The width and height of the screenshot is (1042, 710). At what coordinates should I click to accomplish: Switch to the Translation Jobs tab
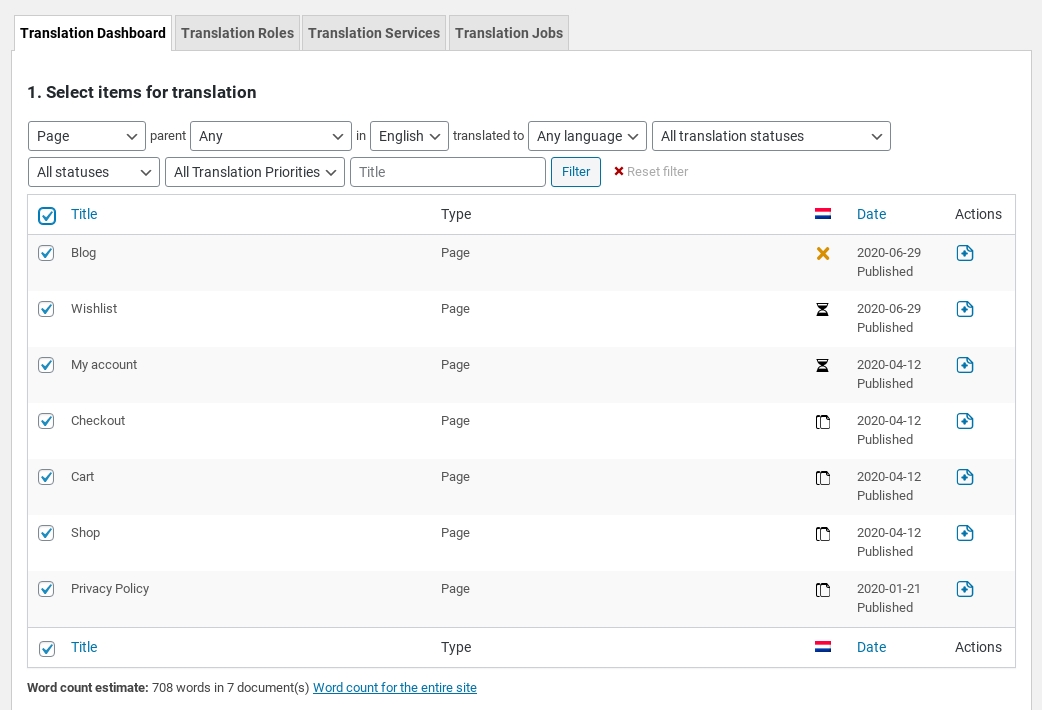(x=508, y=33)
